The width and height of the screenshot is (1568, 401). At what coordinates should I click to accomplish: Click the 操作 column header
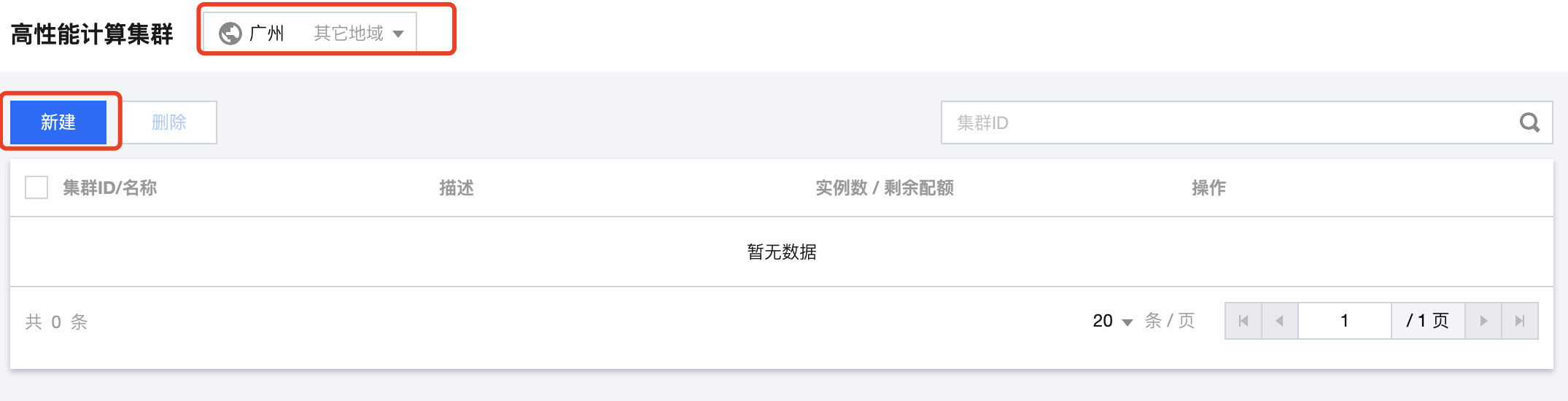coord(1208,188)
